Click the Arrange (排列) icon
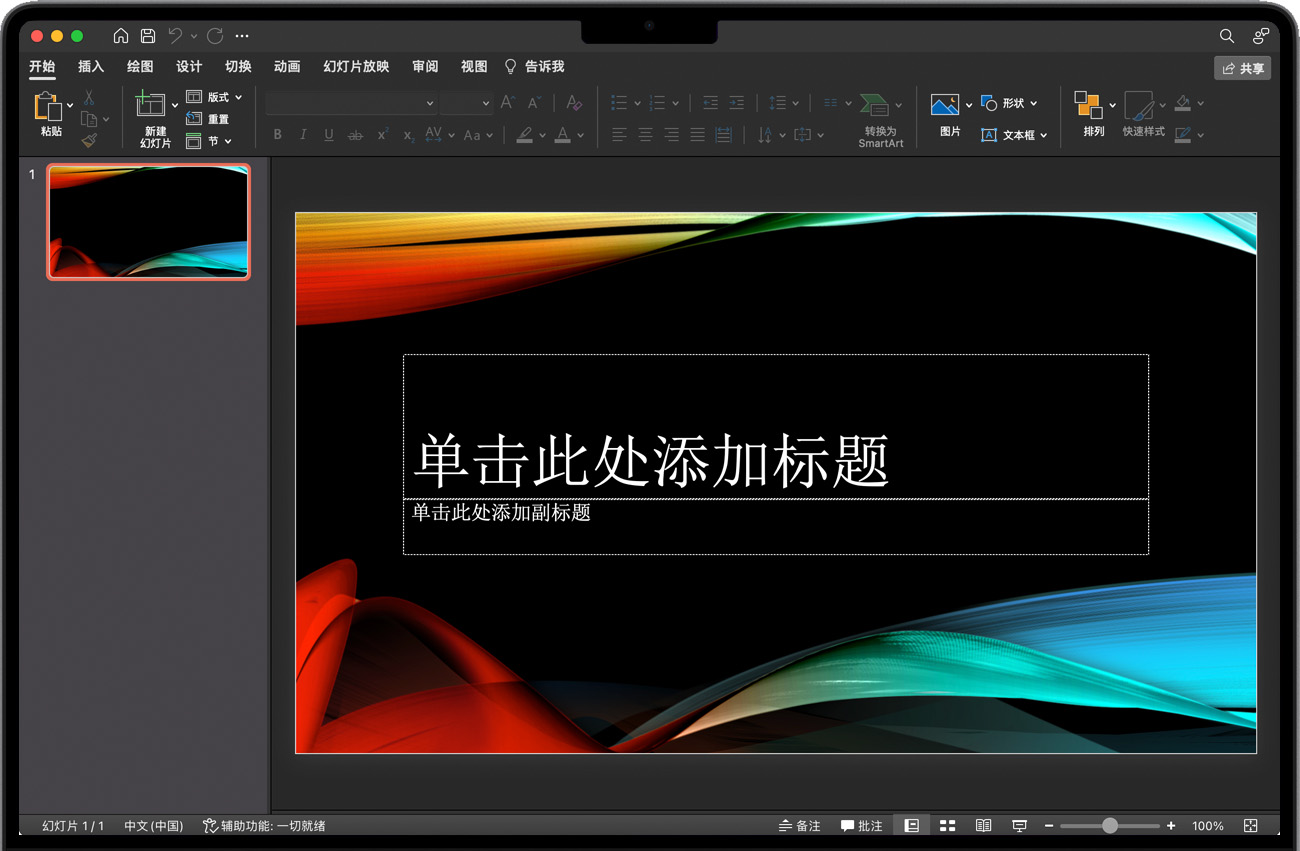Viewport: 1300px width, 851px height. [x=1088, y=105]
